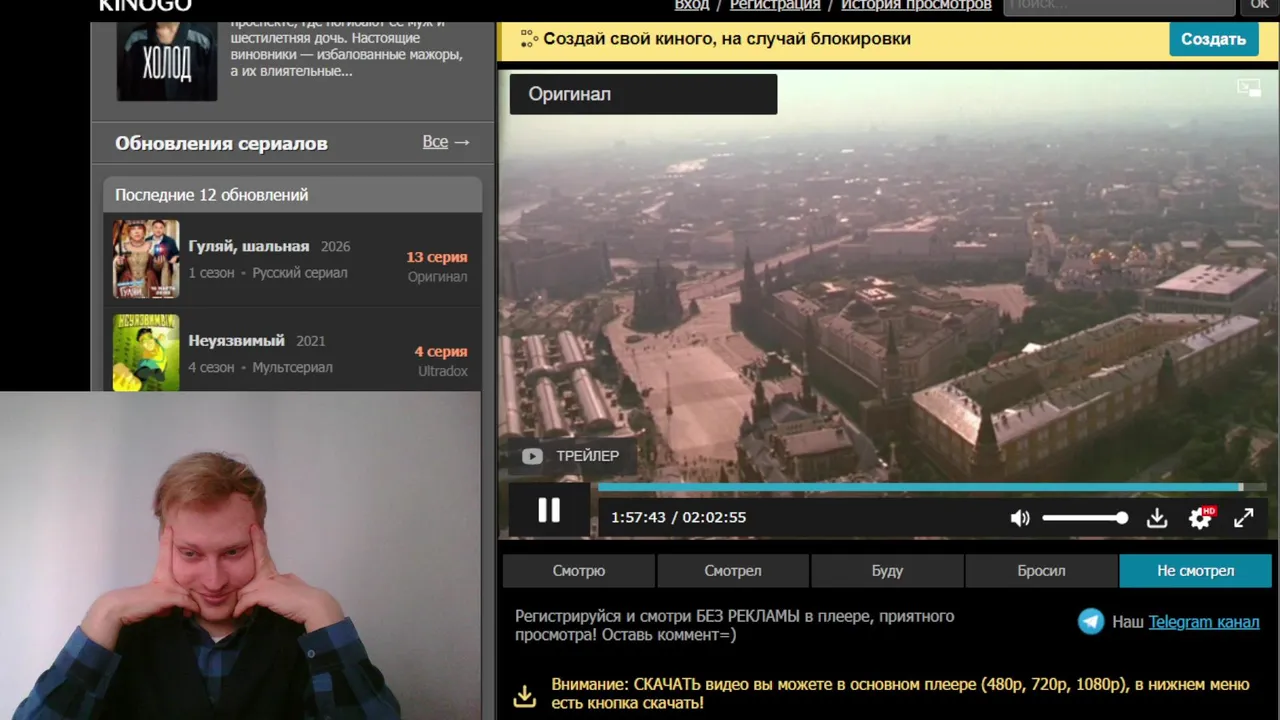Open Гуляй, шальная series title

[249, 246]
